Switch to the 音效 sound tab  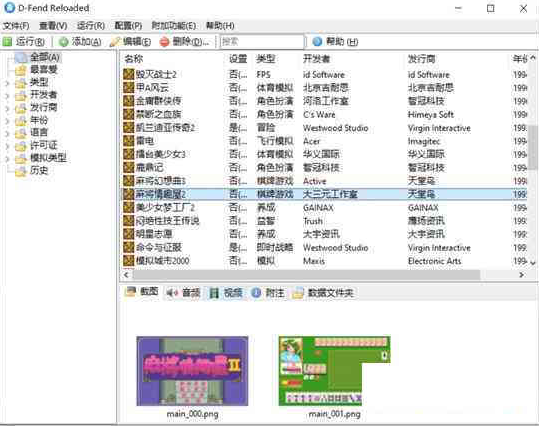tap(183, 293)
